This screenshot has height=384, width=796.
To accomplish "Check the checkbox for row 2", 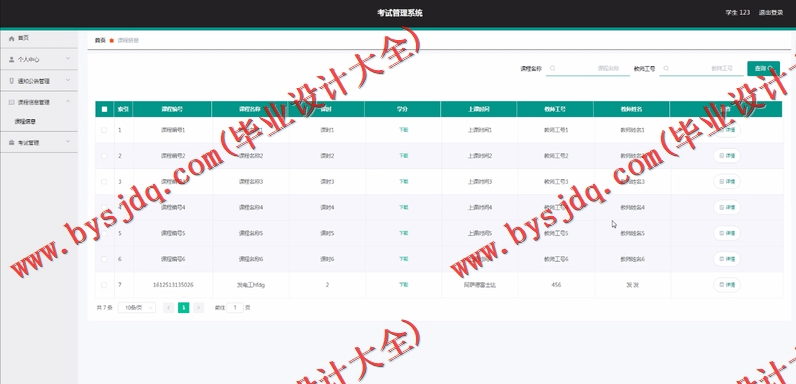I will [104, 156].
